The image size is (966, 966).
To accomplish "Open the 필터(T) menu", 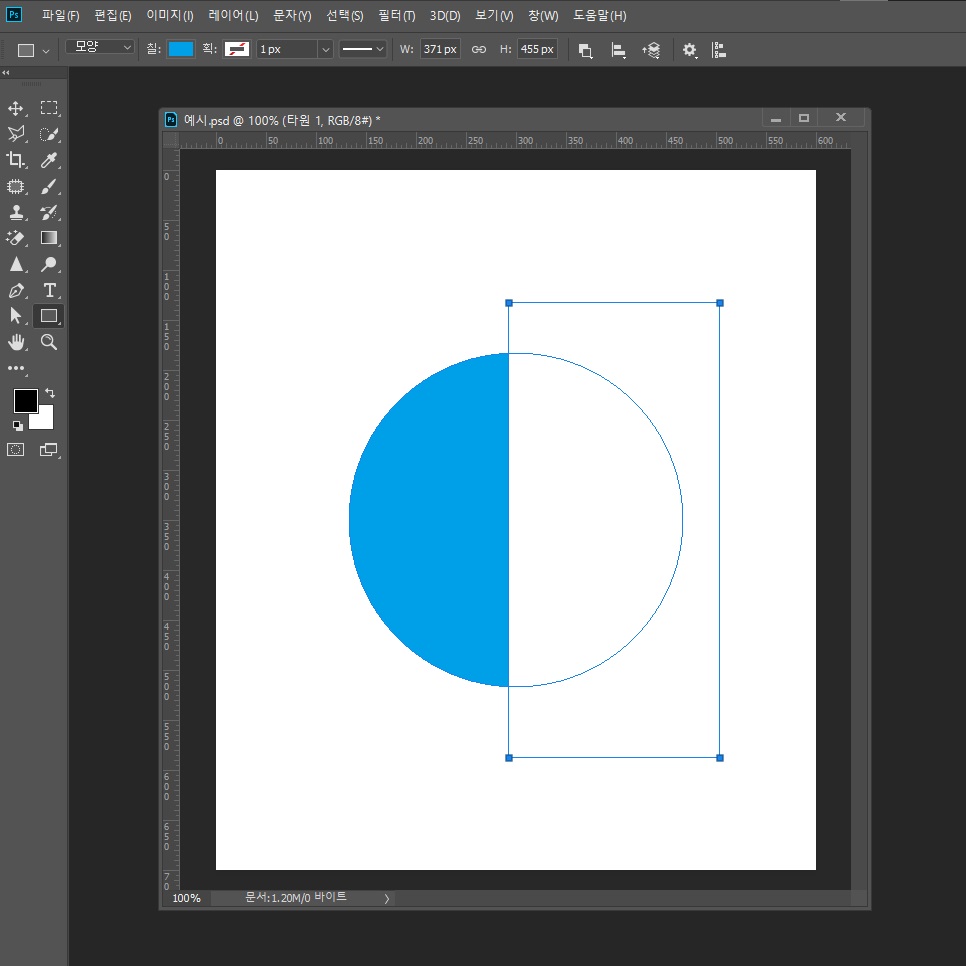I will point(397,15).
